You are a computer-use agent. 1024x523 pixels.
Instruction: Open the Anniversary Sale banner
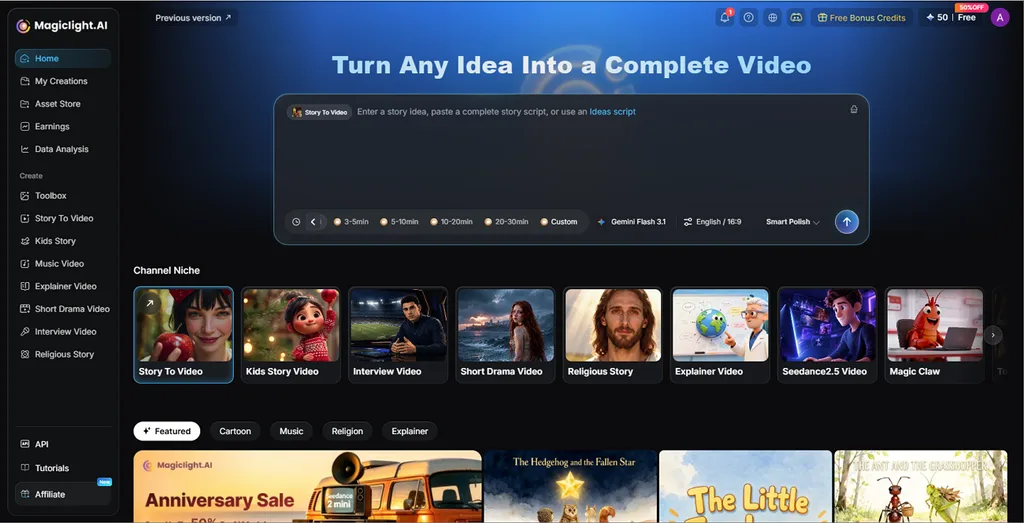click(x=308, y=486)
